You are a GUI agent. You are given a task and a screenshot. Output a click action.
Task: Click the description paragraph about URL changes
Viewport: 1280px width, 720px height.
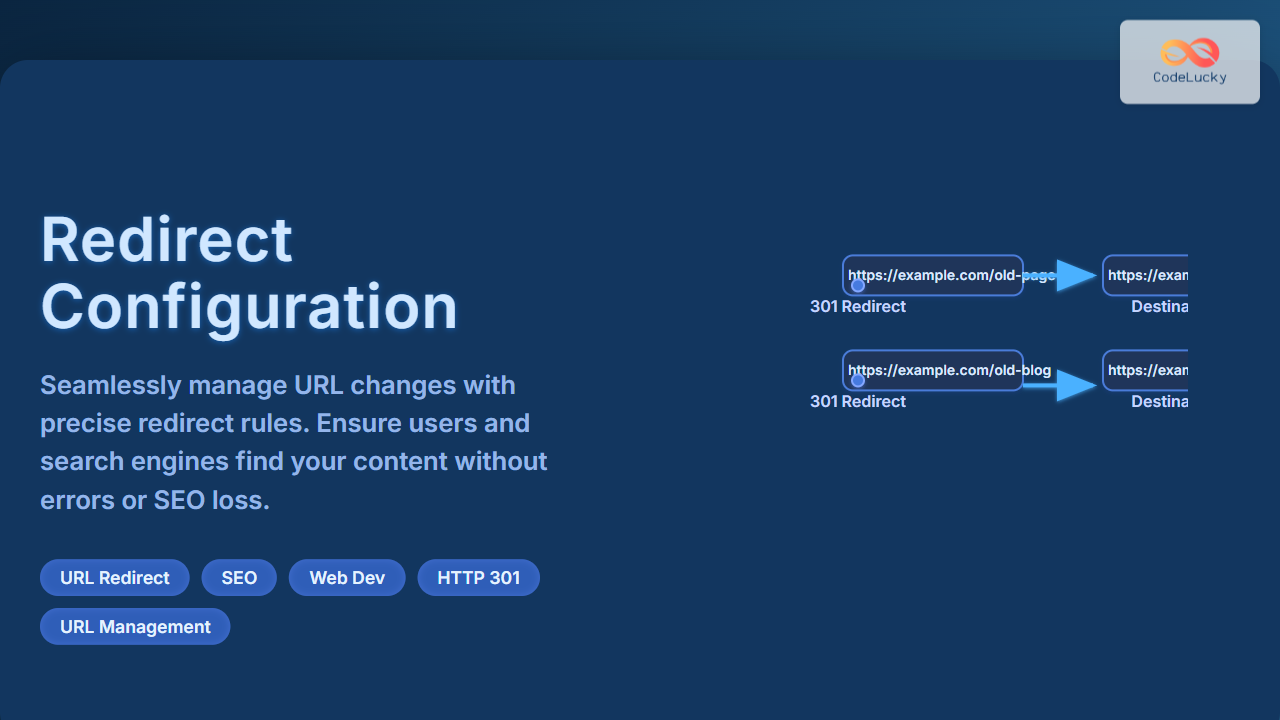point(294,442)
